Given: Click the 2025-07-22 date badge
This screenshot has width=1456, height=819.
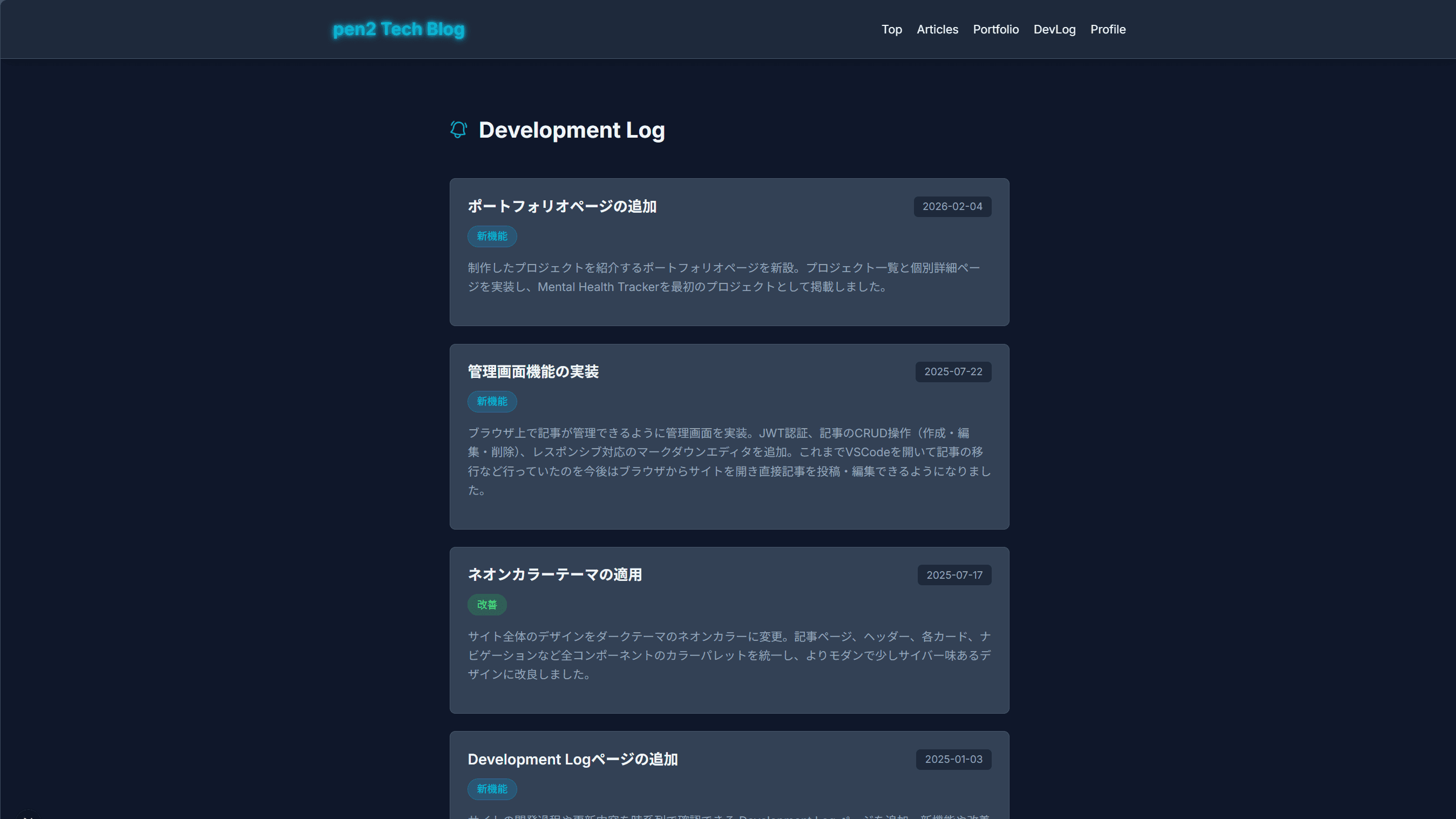Looking at the screenshot, I should click(953, 371).
